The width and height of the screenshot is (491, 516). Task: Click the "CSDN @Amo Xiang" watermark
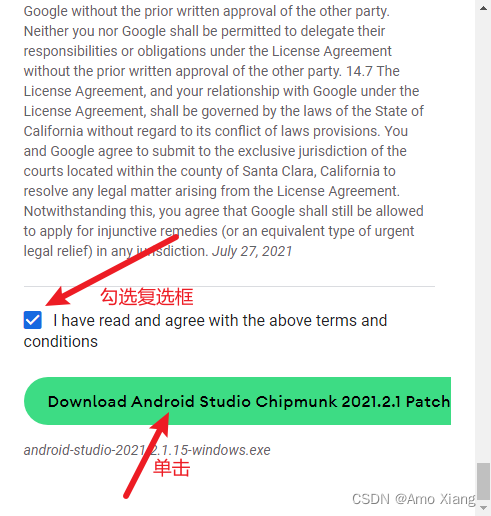[x=414, y=499]
